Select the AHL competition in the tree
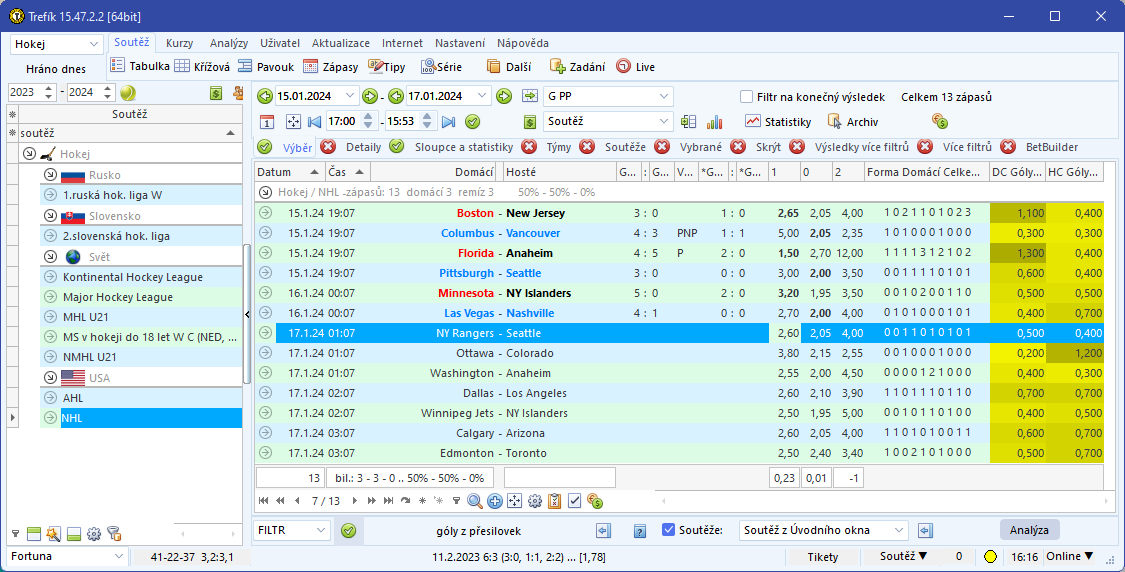 pyautogui.click(x=141, y=398)
